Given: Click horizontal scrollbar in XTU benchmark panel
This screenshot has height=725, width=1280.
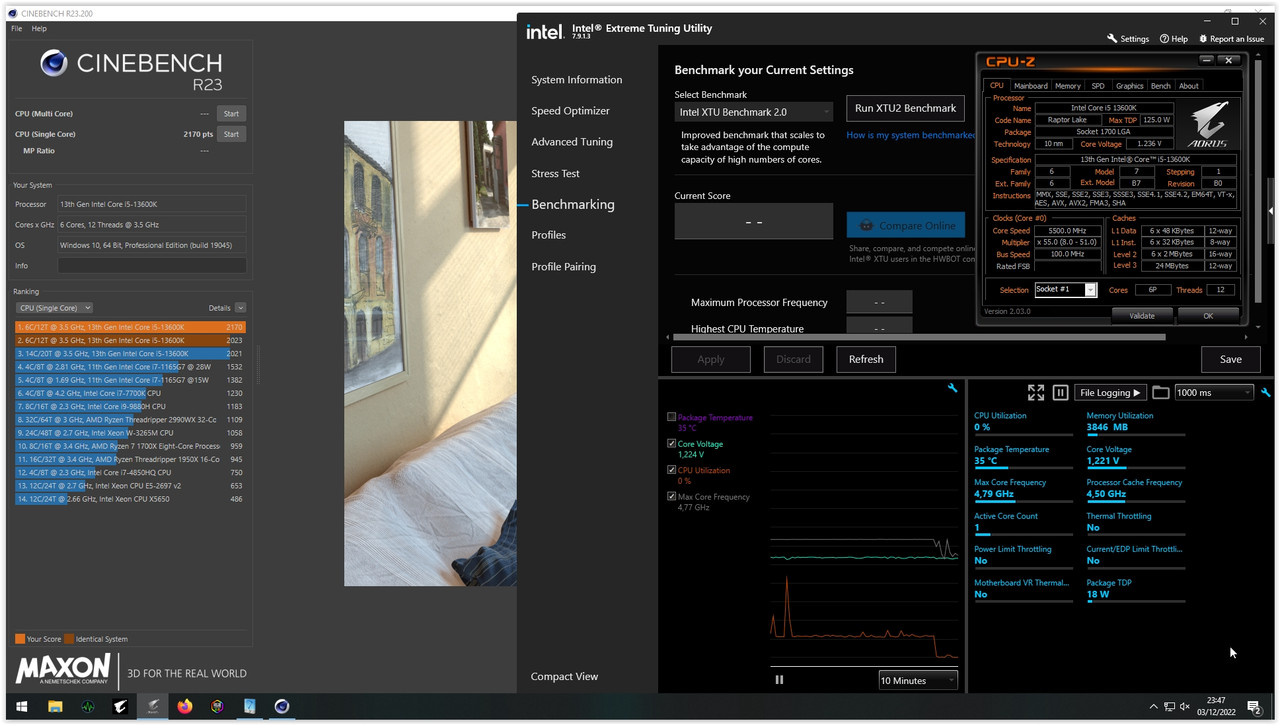Looking at the screenshot, I should (918, 337).
